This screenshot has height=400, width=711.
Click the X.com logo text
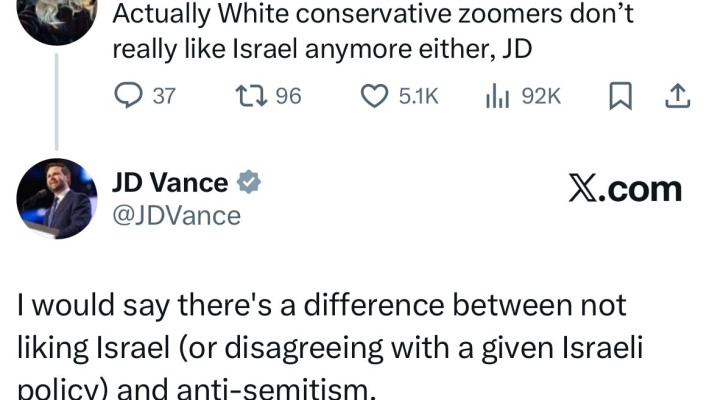pyautogui.click(x=624, y=189)
